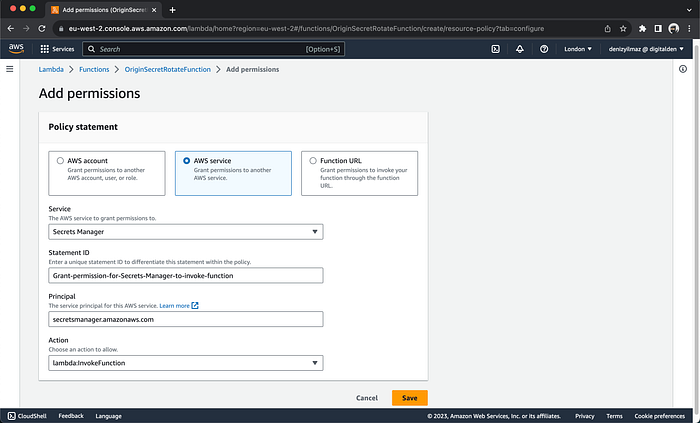Click the Cancel button
Viewport: 700px width, 423px height.
tap(367, 398)
